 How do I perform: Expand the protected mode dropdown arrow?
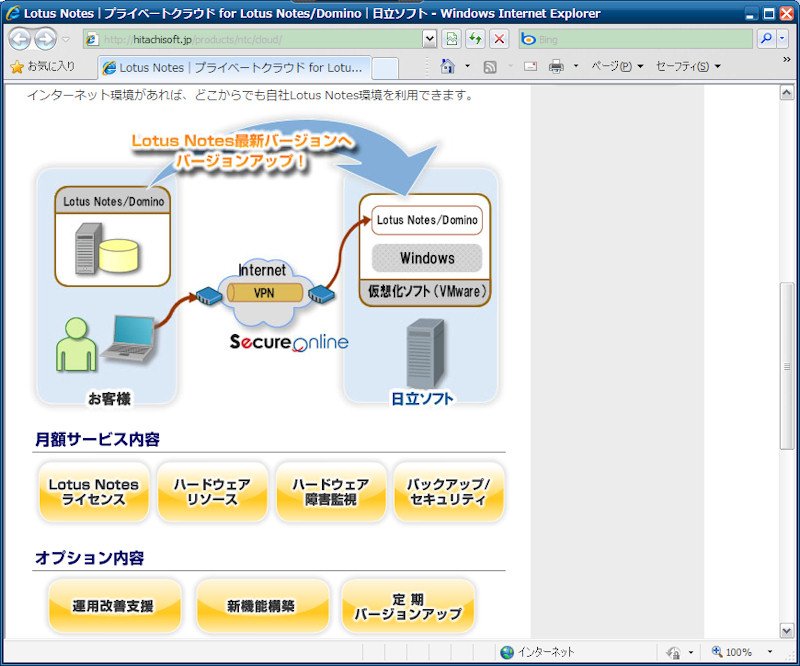[x=691, y=652]
